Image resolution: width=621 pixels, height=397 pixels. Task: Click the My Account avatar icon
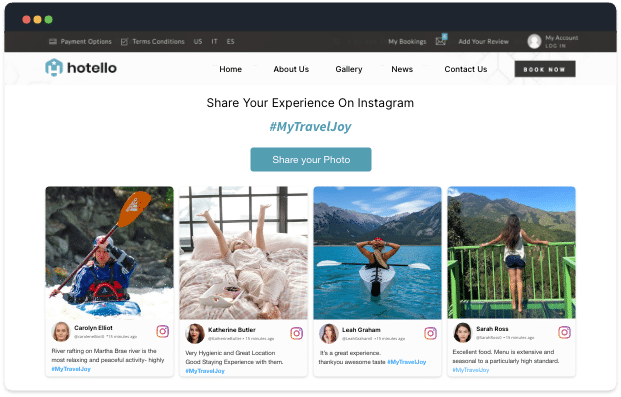coord(534,41)
